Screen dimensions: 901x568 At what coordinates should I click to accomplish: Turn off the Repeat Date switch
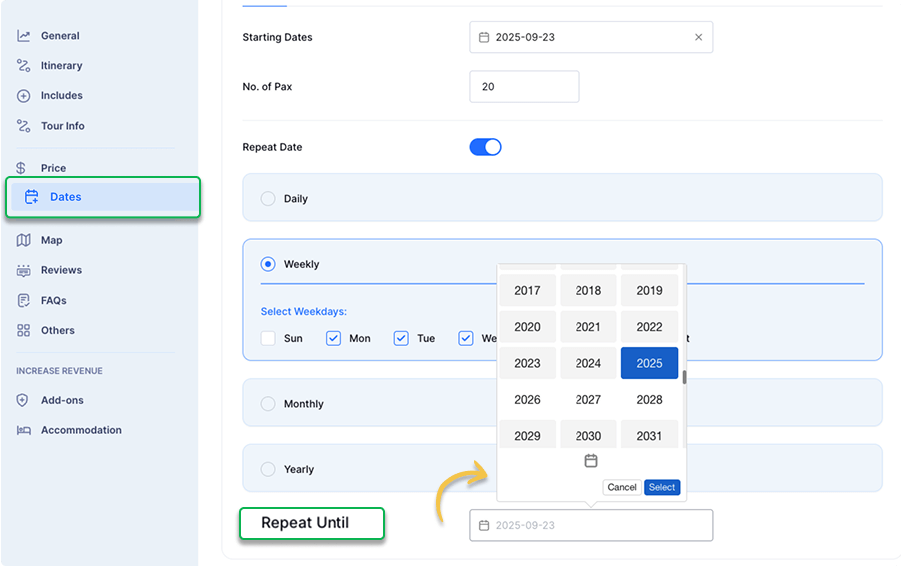(x=486, y=147)
